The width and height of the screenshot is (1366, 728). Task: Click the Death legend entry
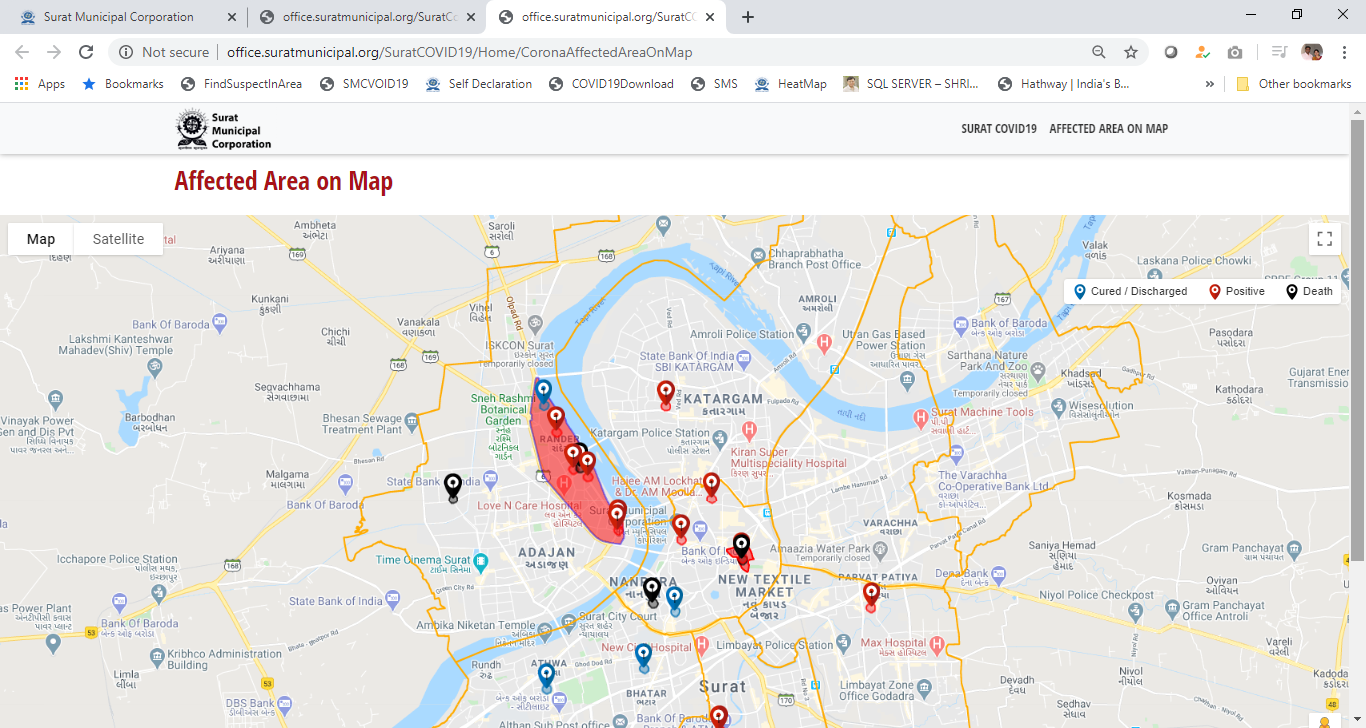point(1309,291)
